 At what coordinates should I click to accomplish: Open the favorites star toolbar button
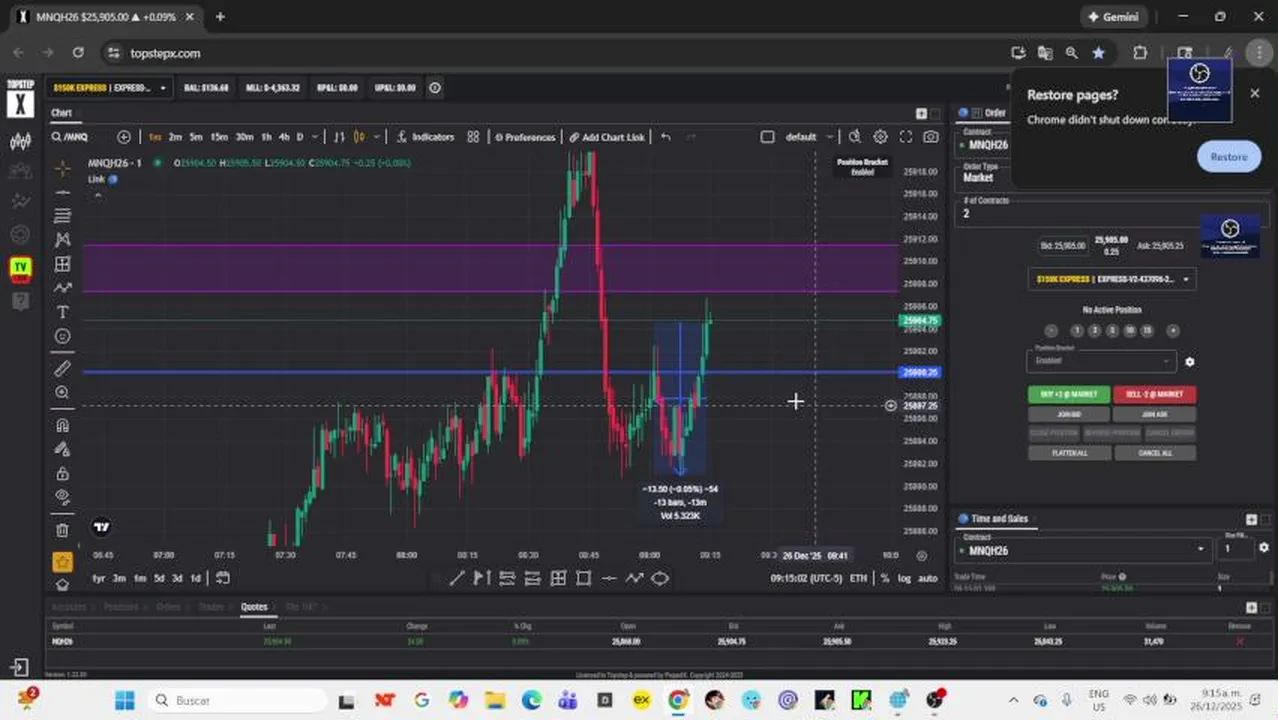click(x=62, y=562)
